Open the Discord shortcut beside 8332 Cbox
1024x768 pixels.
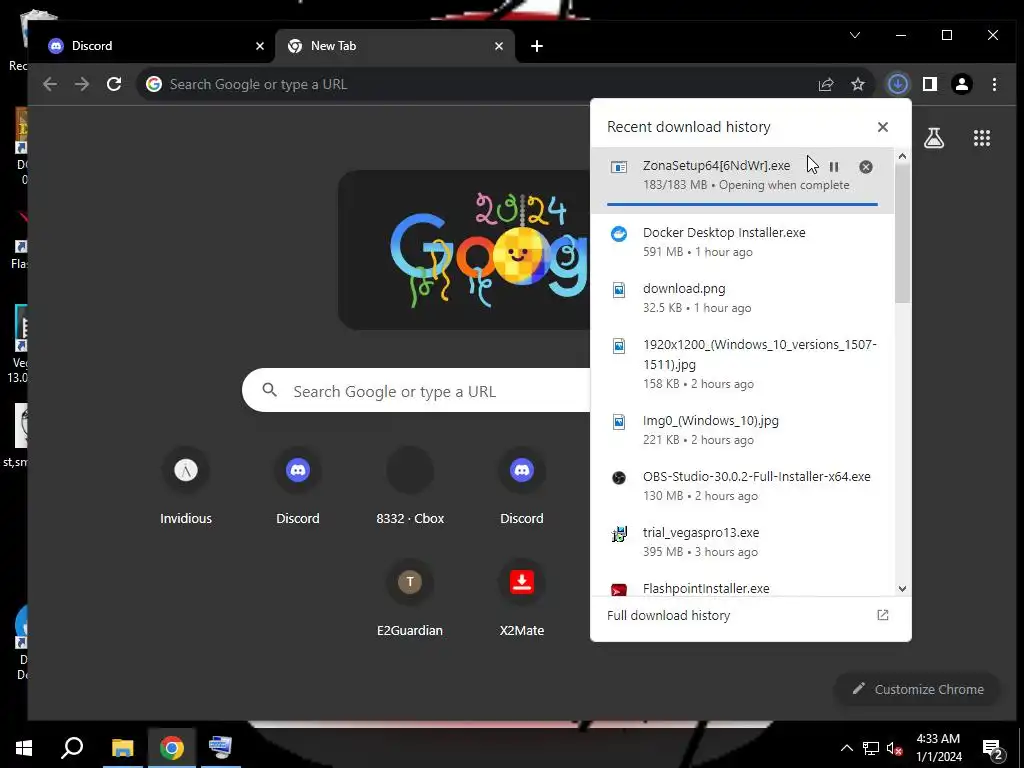coord(522,487)
